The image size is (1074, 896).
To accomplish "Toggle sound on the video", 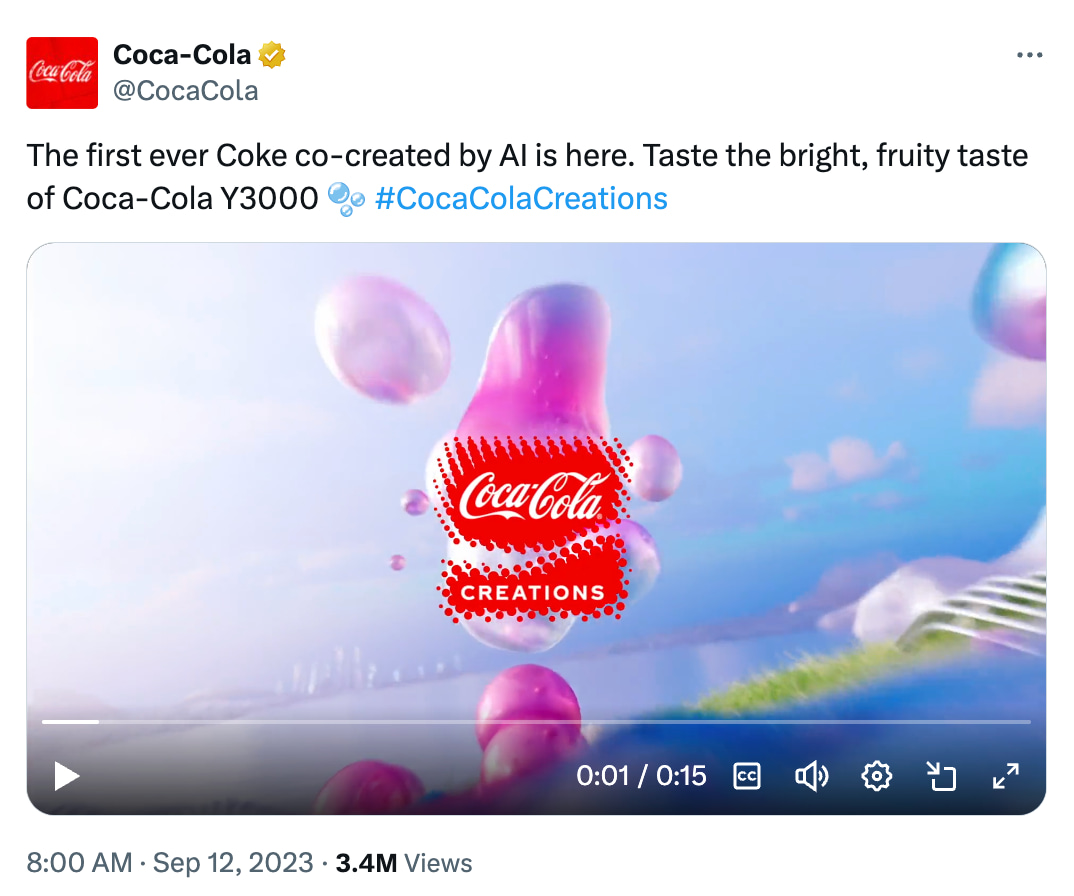I will 812,776.
